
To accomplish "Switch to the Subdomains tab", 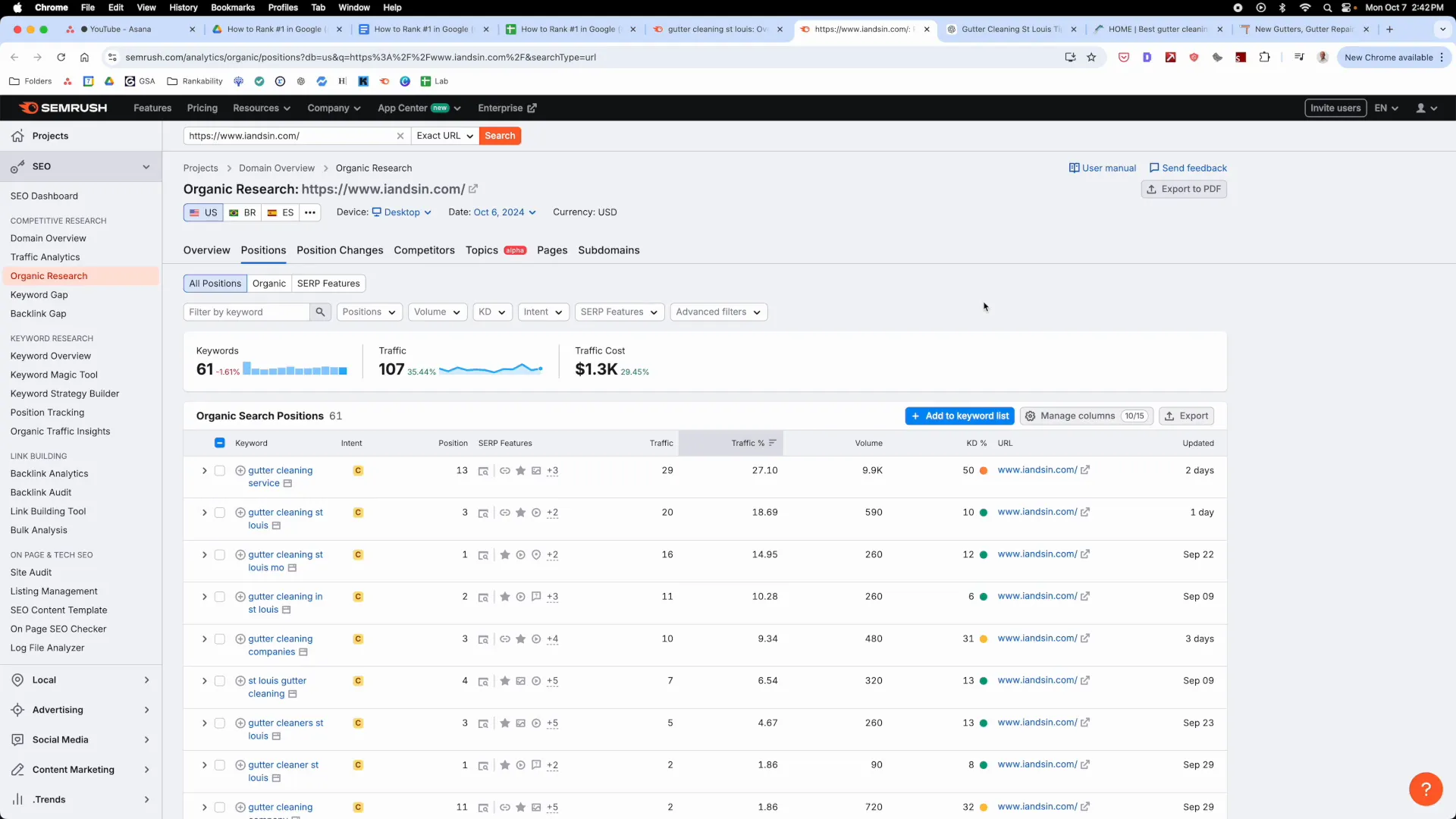I will pos(609,250).
